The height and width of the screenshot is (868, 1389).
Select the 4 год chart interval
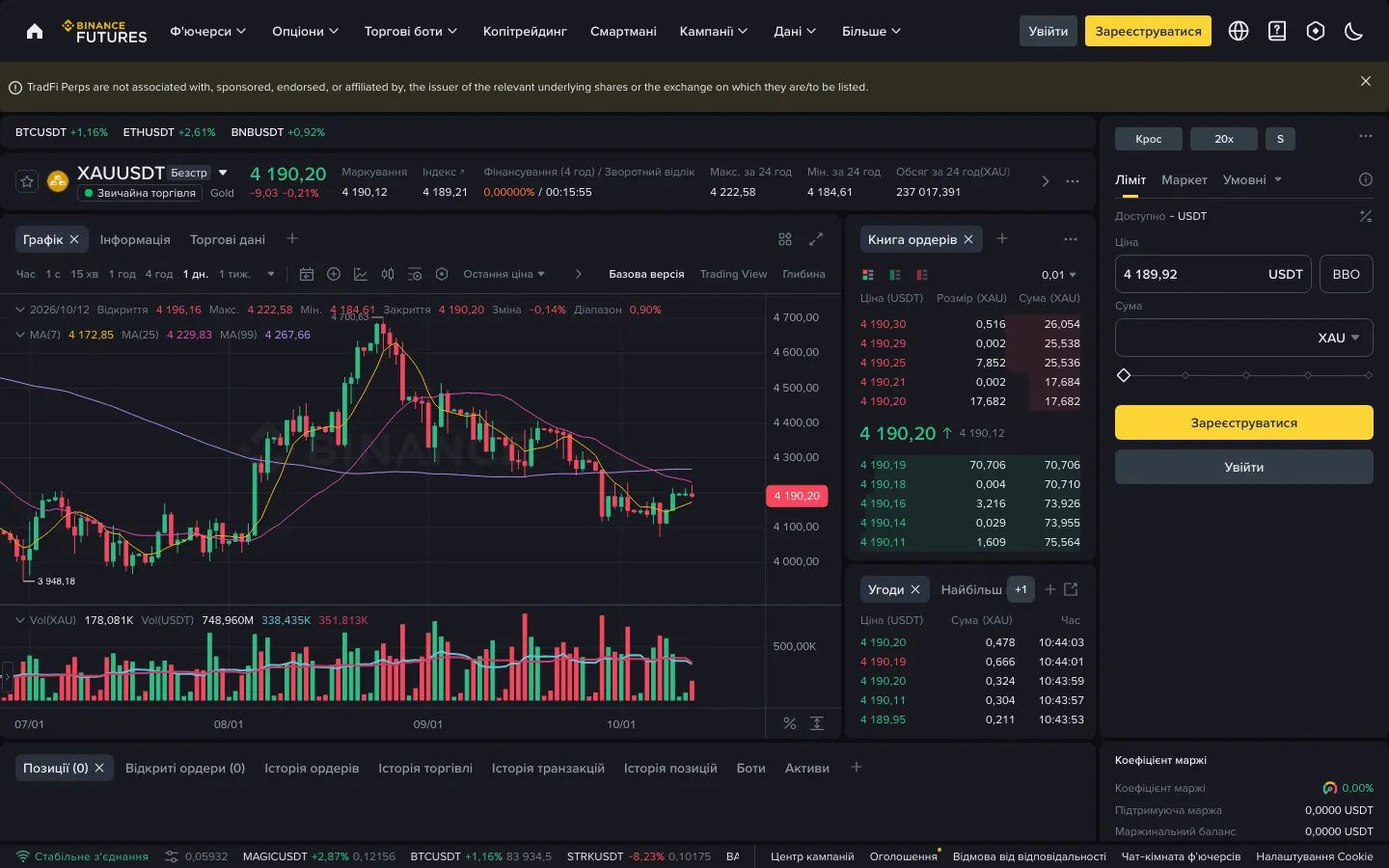159,274
